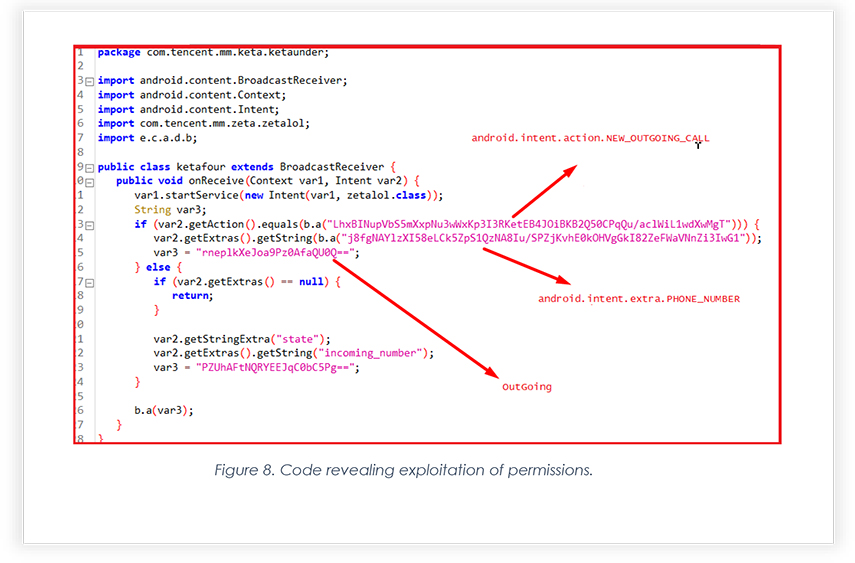Click the 'rneplkXeJoa9Pz0AfaQU0Q==' string

tap(275, 253)
